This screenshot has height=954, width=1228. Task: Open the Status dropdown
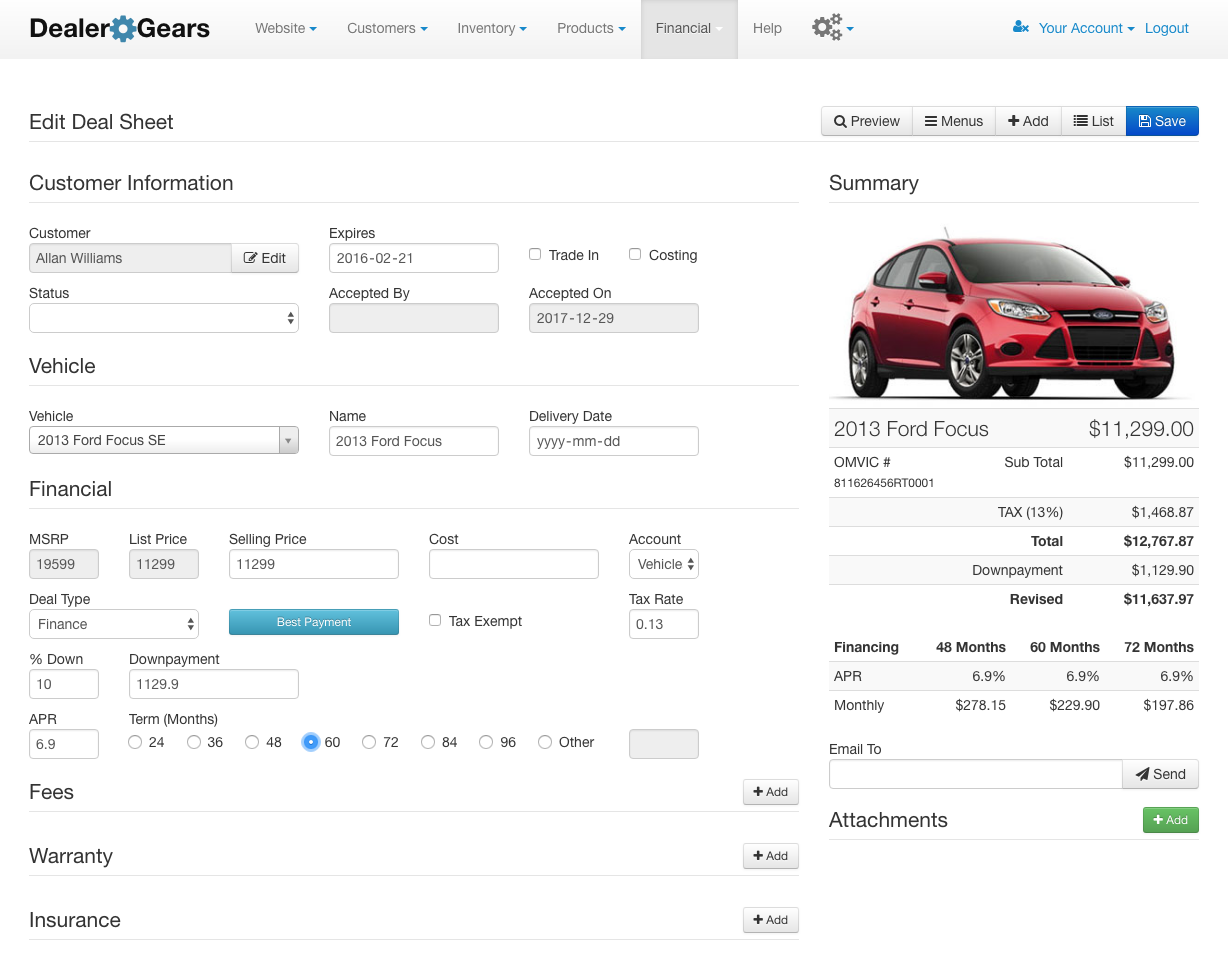[x=163, y=318]
